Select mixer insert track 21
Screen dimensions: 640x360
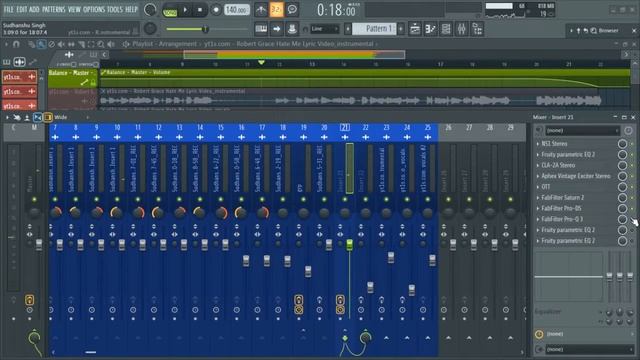pyautogui.click(x=344, y=128)
